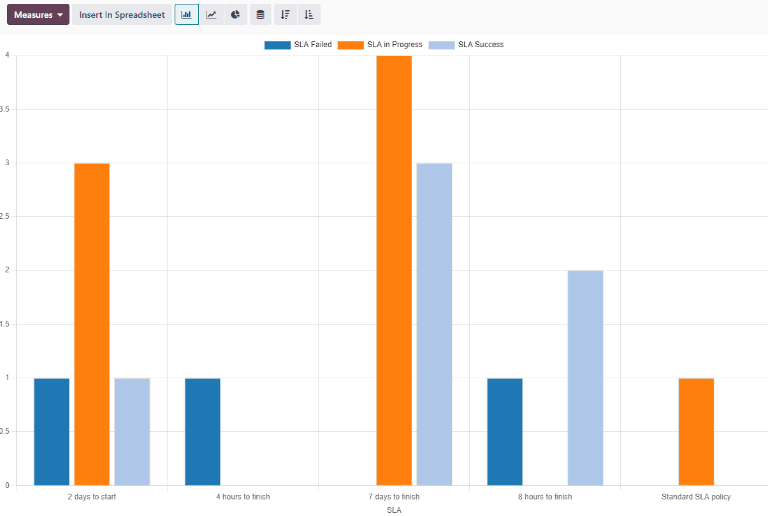
Task: Click blue bar for 4 hours to finish
Action: [x=203, y=431]
